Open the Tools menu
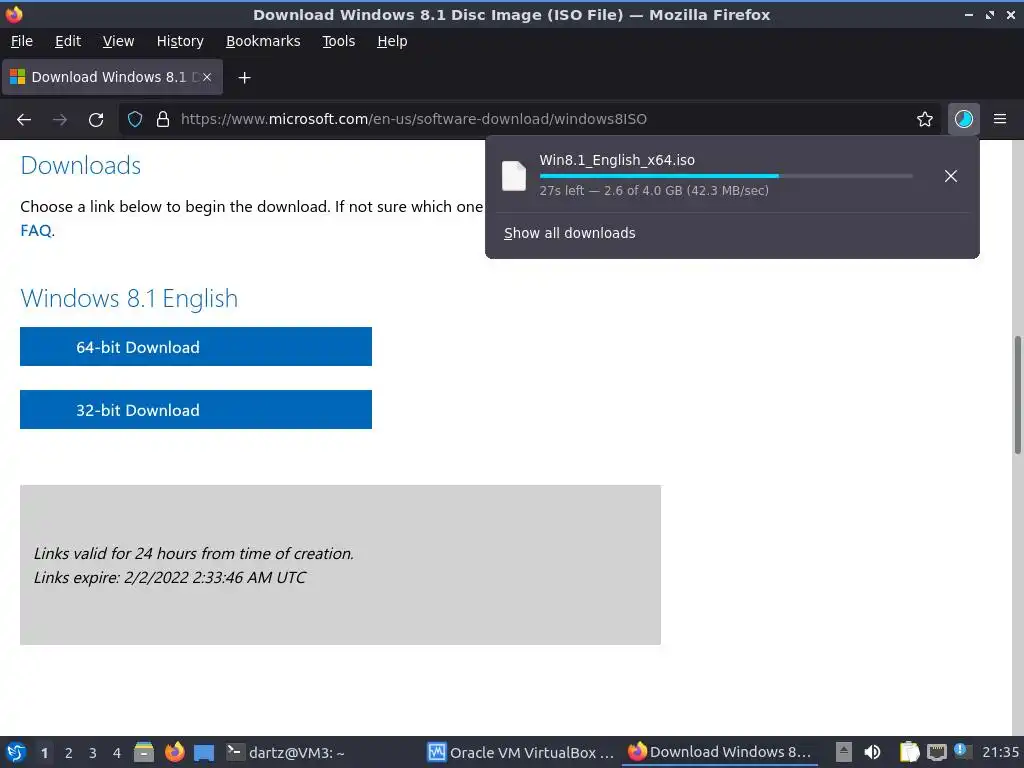 [x=338, y=41]
